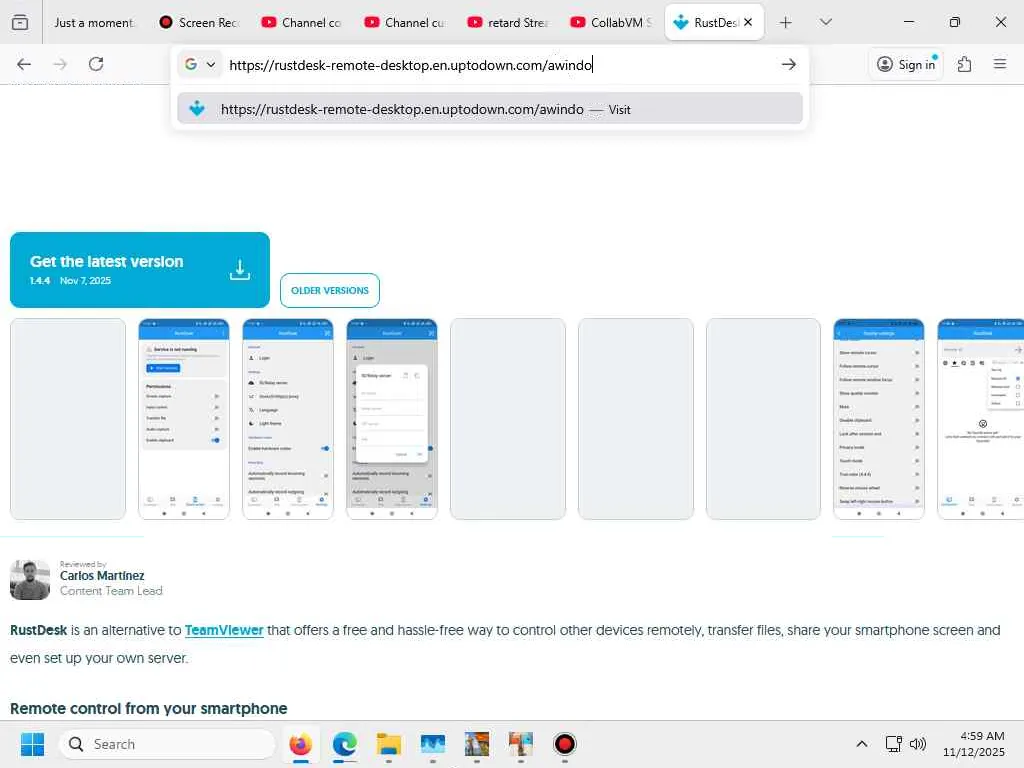Show hidden system tray icons
This screenshot has width=1024, height=768.
[861, 744]
